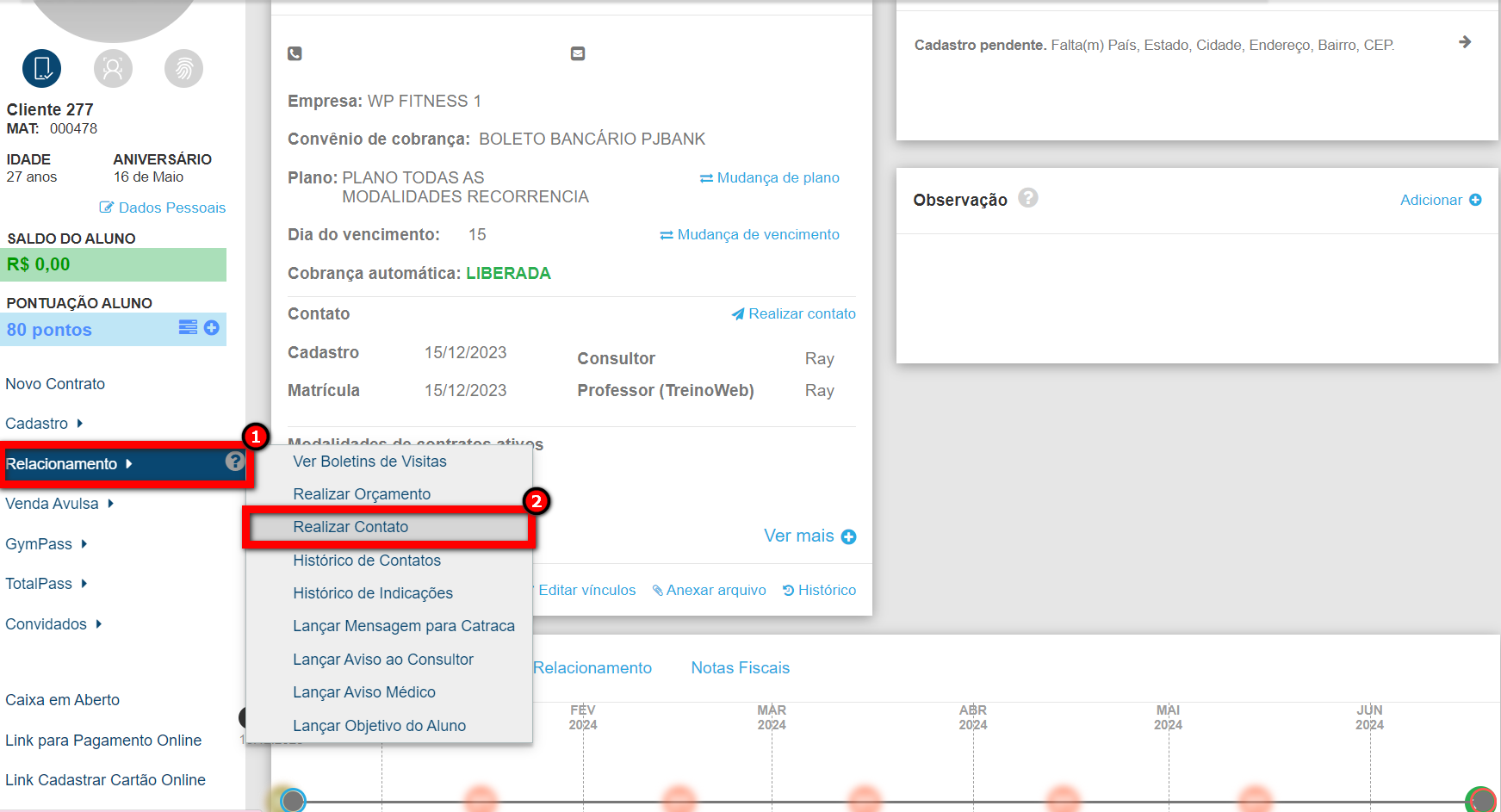Switch to the Notas Fiscais tab
The image size is (1501, 812).
coord(739,667)
